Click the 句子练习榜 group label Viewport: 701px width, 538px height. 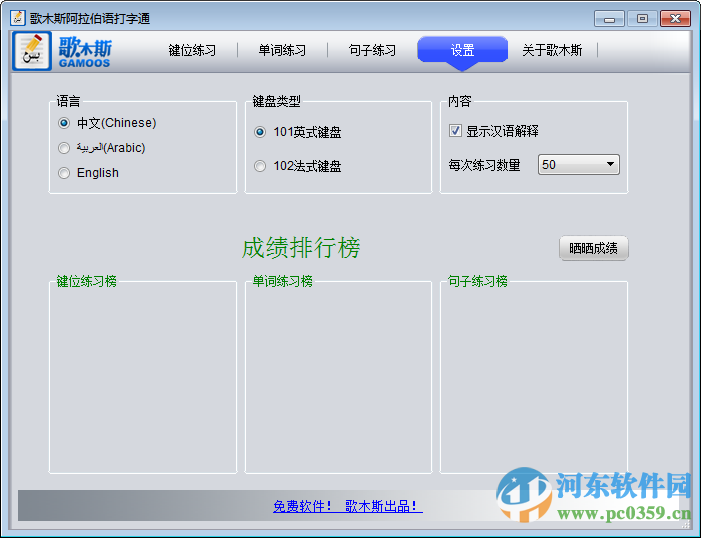pos(477,281)
